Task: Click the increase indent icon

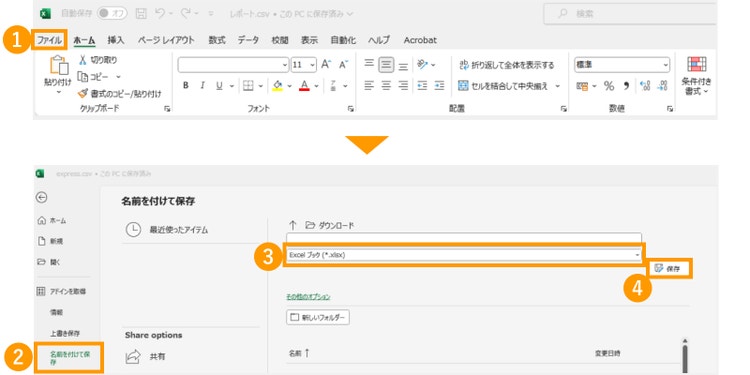Action: pyautogui.click(x=439, y=86)
